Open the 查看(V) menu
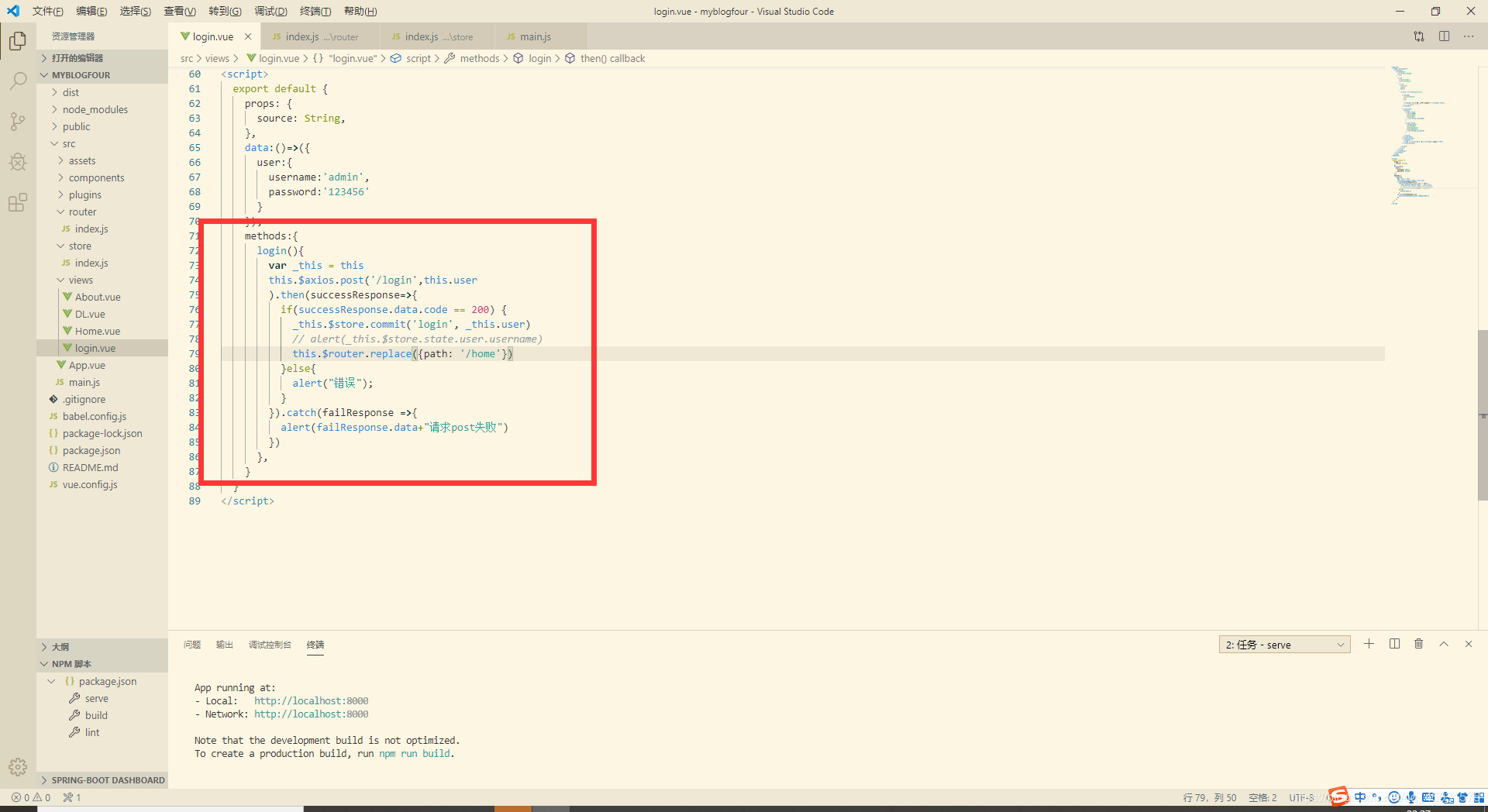Viewport: 1488px width, 812px height. tap(180, 11)
